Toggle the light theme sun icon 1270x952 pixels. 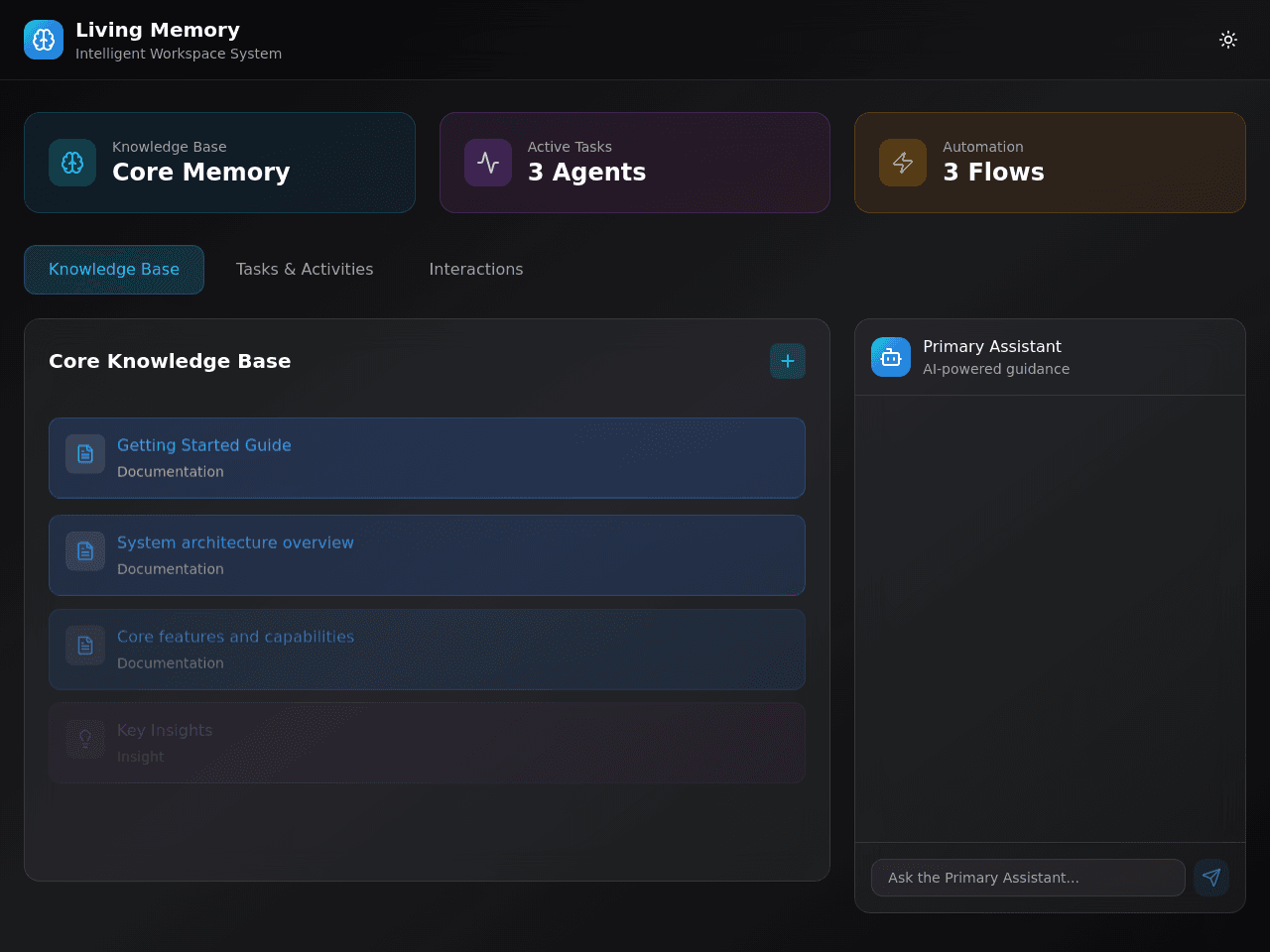tap(1228, 40)
